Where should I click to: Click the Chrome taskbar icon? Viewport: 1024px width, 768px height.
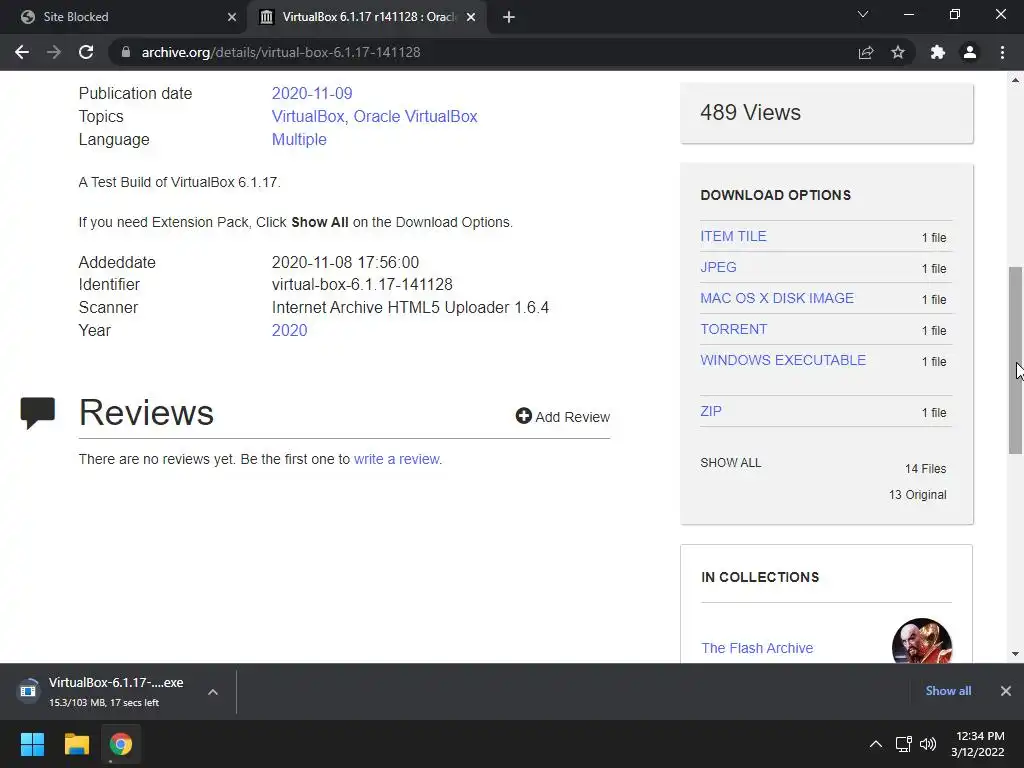121,744
